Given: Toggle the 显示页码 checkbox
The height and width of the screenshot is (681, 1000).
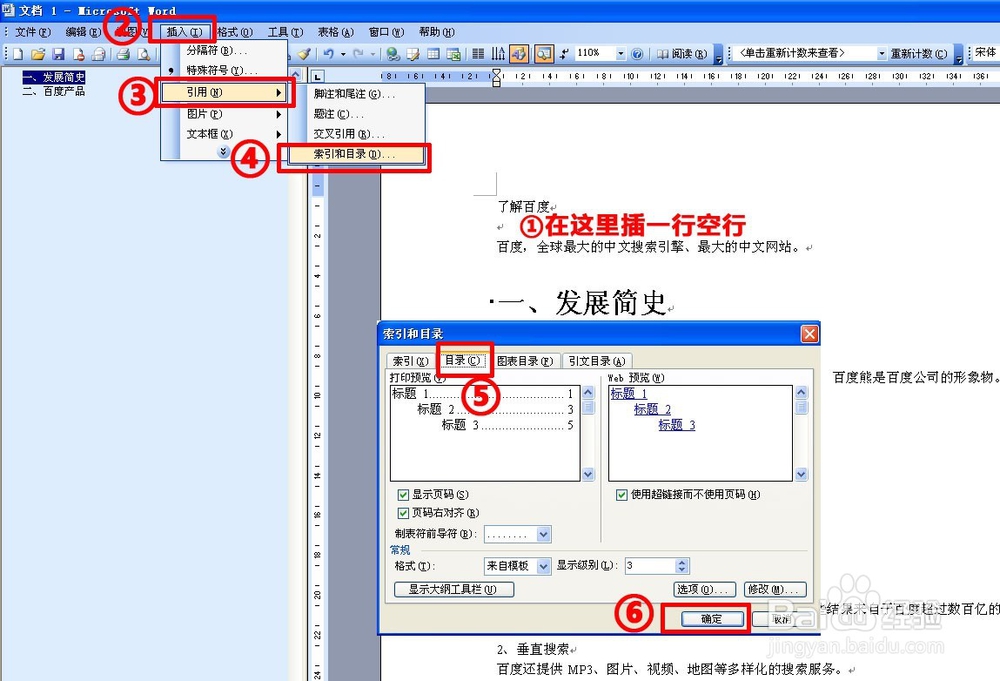Looking at the screenshot, I should pos(403,495).
